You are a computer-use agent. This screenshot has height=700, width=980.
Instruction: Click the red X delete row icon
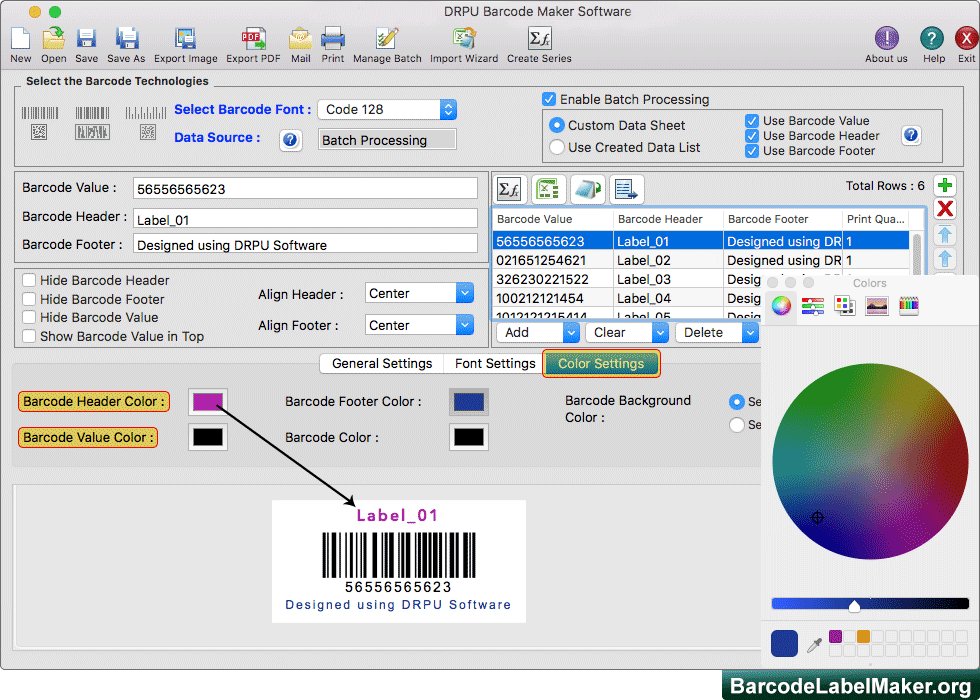point(944,209)
